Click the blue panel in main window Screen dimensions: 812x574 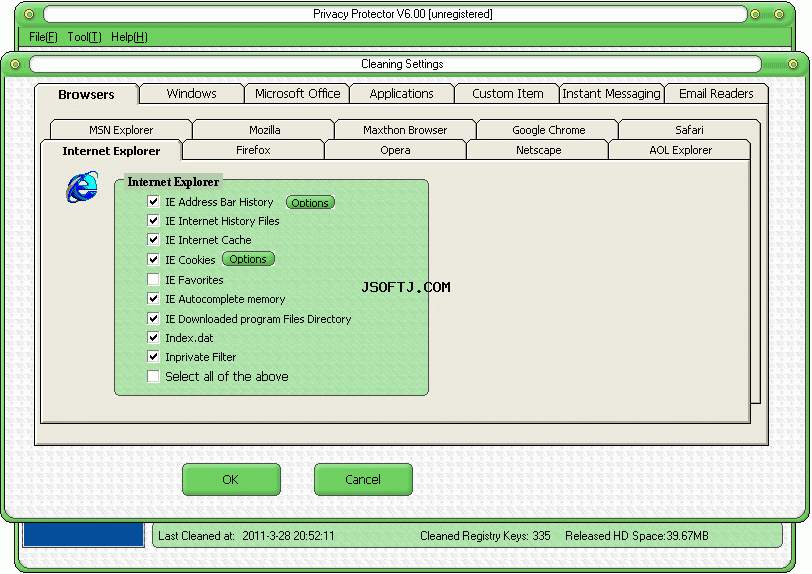point(83,535)
